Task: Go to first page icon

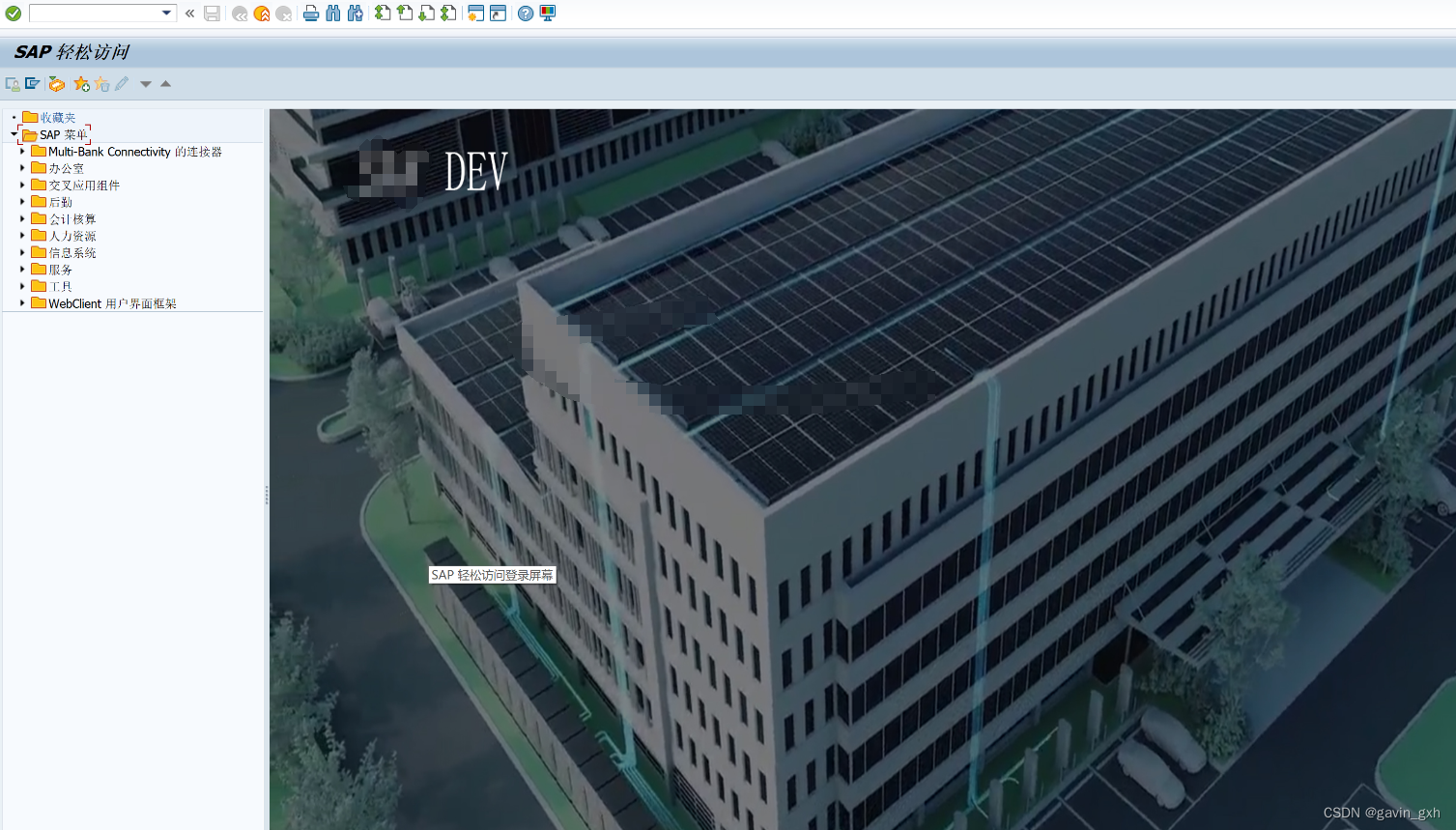Action: point(383,14)
